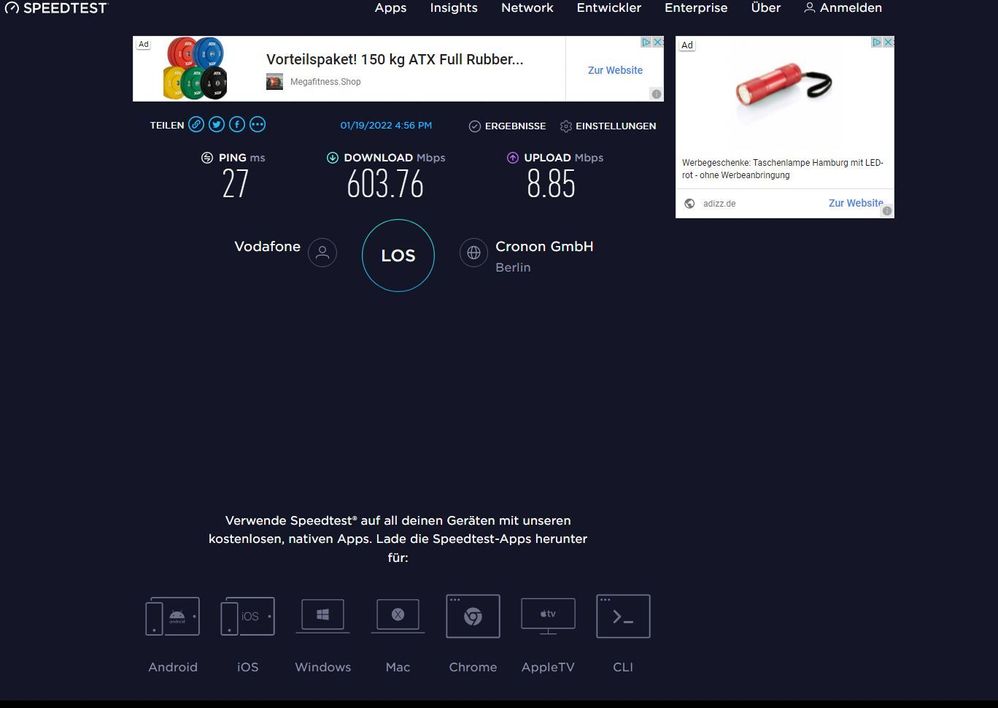Click the DOWNLOAD arrow icon
This screenshot has width=998, height=708.
332,158
